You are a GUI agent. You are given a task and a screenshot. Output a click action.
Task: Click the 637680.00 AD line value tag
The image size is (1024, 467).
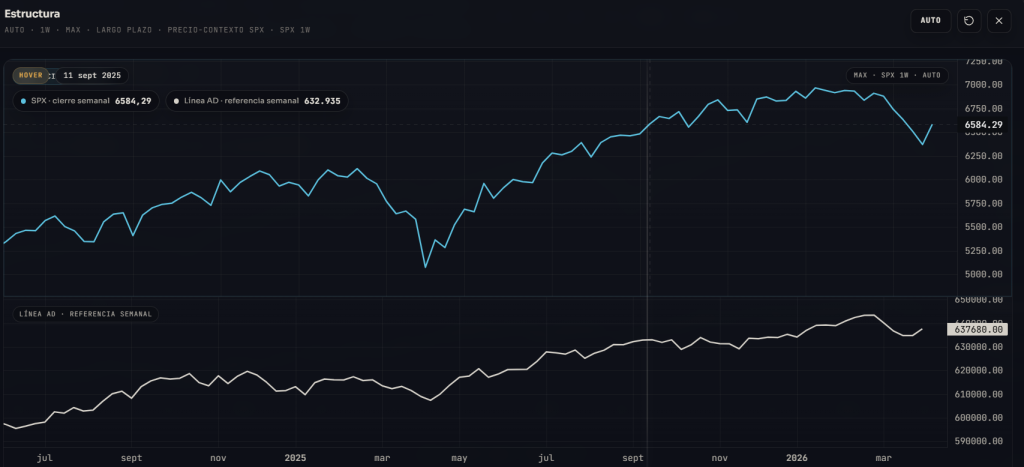pos(979,329)
